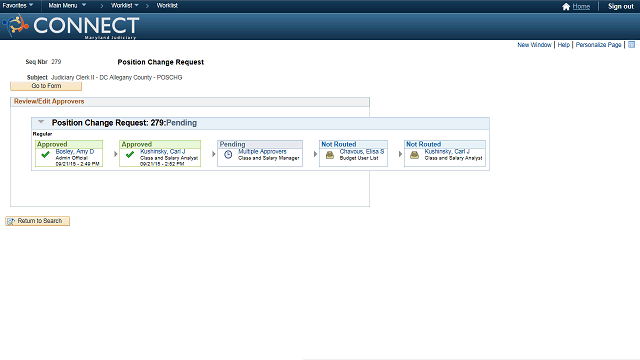The height and width of the screenshot is (360, 640).
Task: Click Return to Search button
Action: coord(38,221)
